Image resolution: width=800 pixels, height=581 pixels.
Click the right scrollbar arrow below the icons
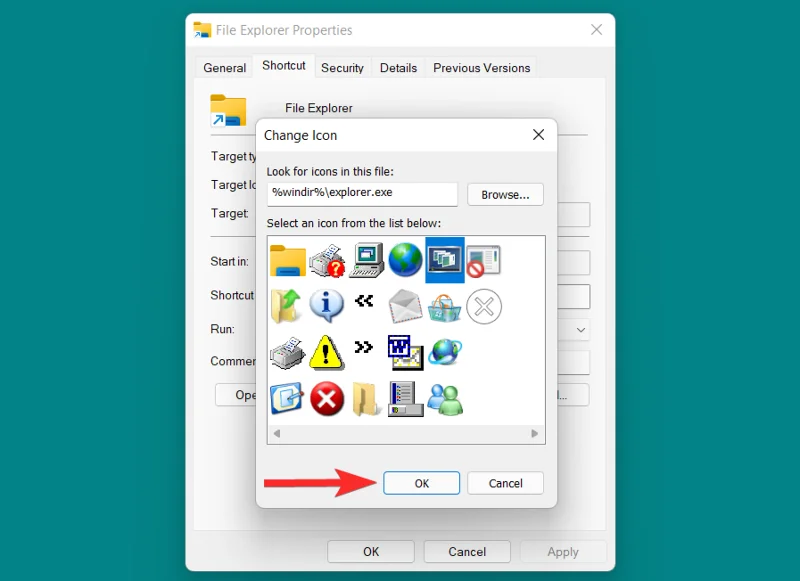[x=535, y=434]
